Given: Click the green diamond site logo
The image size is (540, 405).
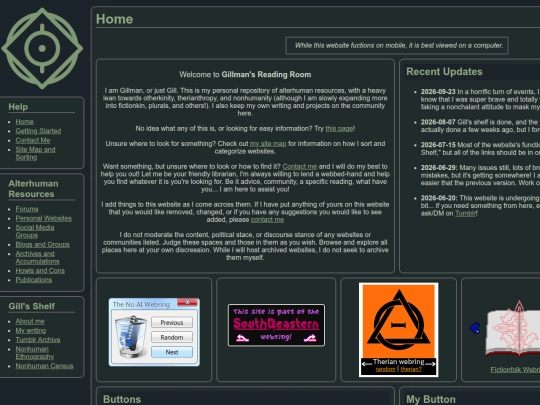Looking at the screenshot, I should coord(42,48).
